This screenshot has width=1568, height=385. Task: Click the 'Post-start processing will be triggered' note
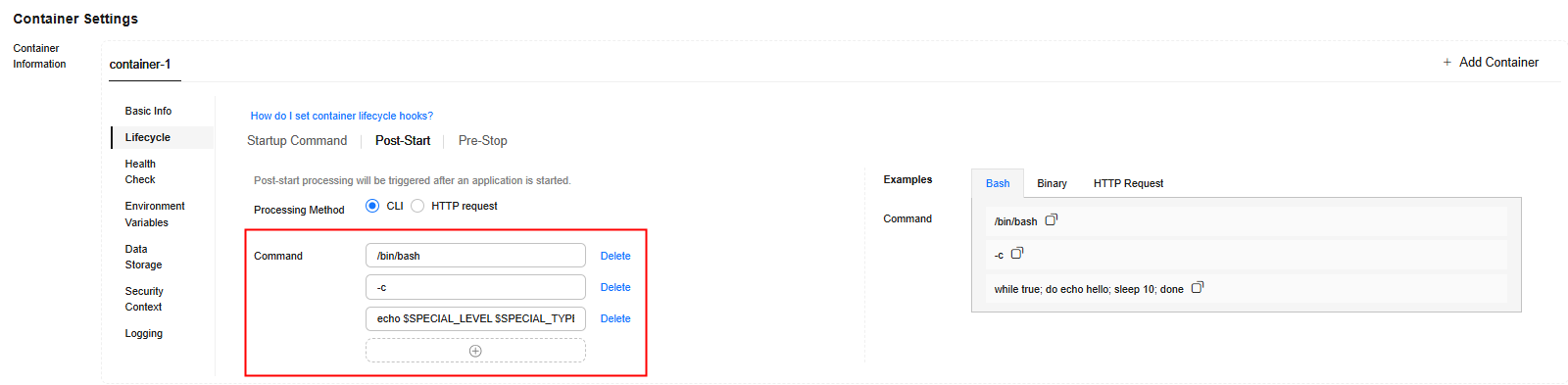click(412, 180)
